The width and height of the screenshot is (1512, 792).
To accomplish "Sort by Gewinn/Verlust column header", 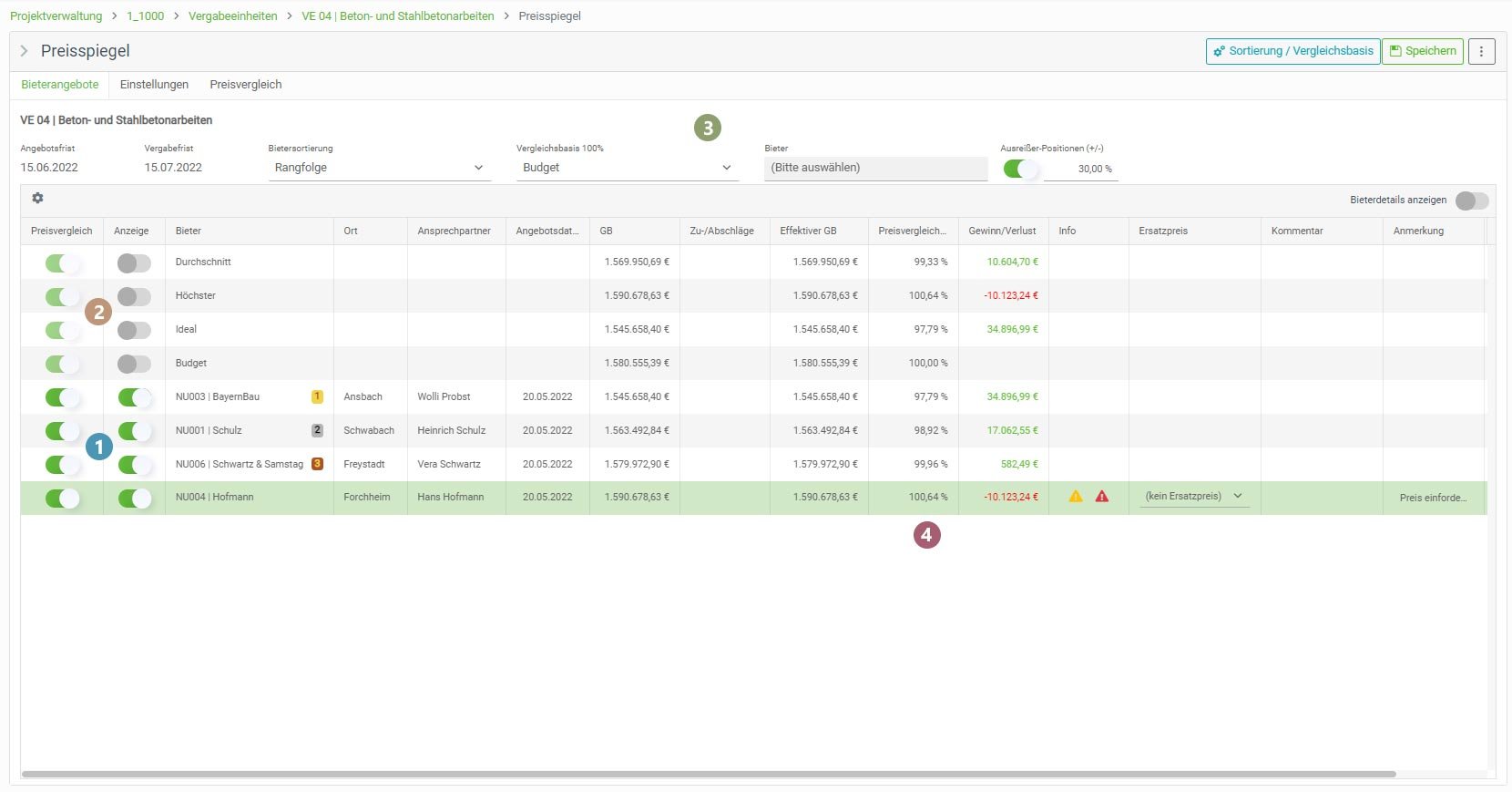I will pos(1004,231).
